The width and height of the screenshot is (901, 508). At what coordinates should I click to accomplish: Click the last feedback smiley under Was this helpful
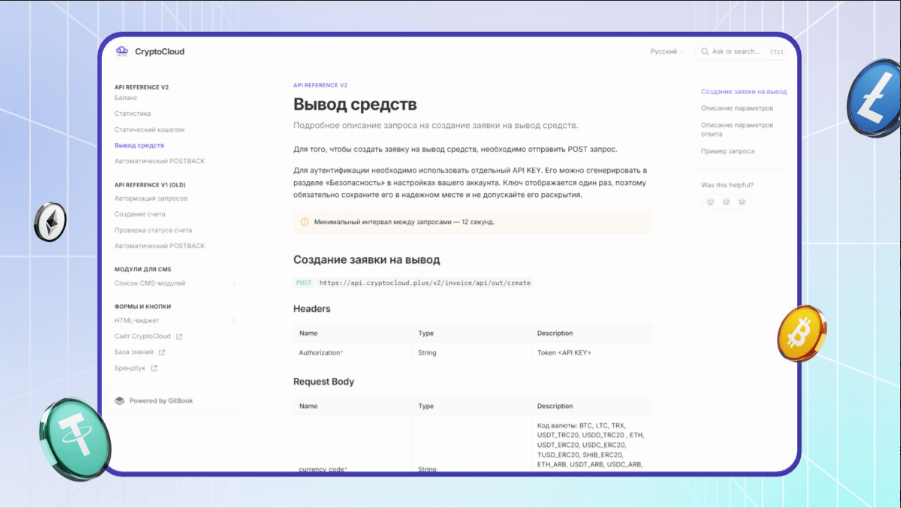point(742,202)
